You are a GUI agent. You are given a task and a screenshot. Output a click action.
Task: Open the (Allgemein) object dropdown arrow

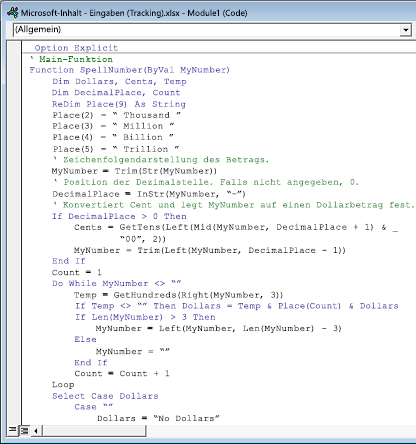(405, 30)
